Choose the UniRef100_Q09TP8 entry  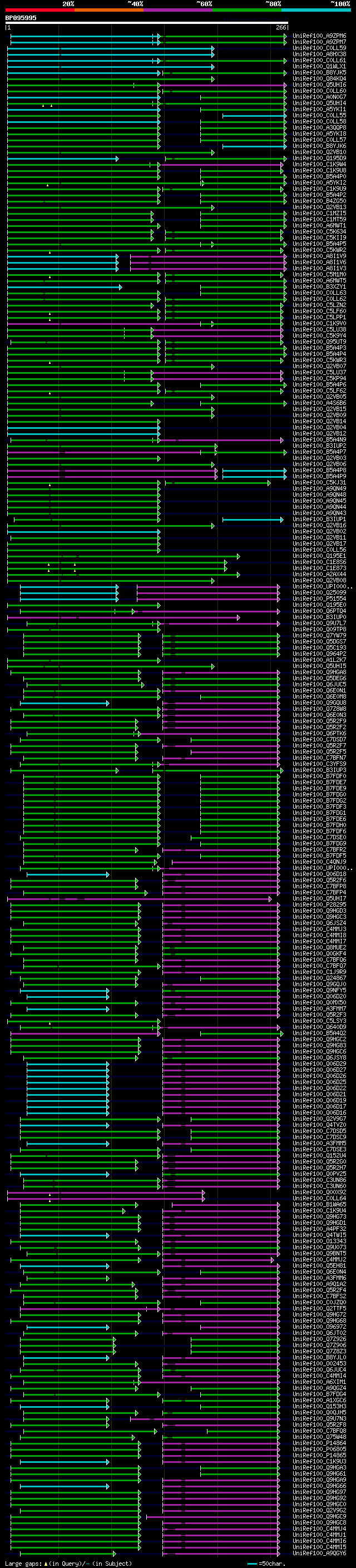[x=319, y=630]
